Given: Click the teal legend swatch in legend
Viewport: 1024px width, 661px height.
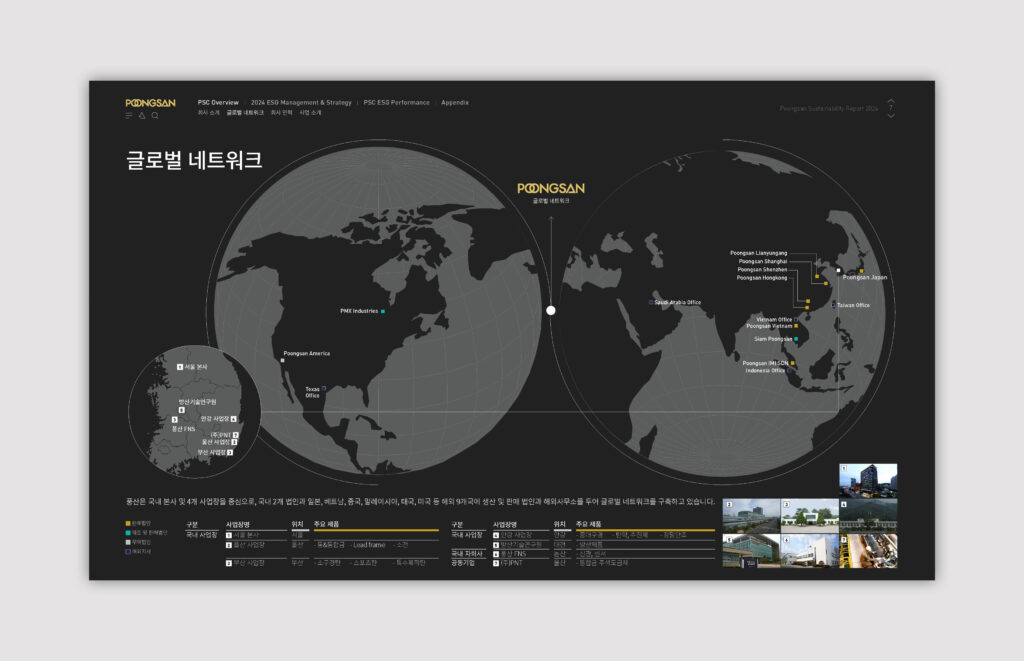Looking at the screenshot, I should 128,532.
